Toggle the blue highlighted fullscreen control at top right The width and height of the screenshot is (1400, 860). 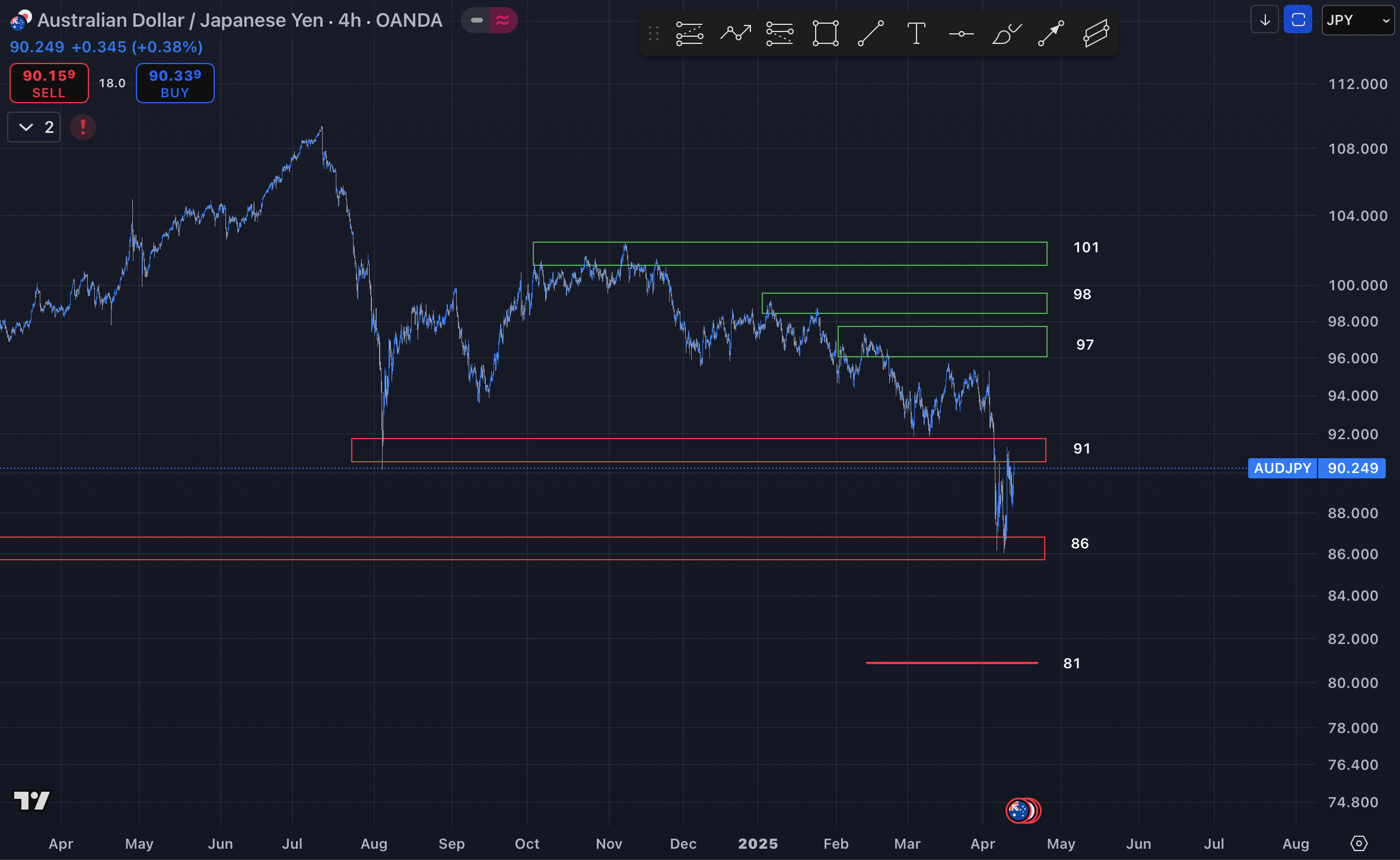(1298, 20)
